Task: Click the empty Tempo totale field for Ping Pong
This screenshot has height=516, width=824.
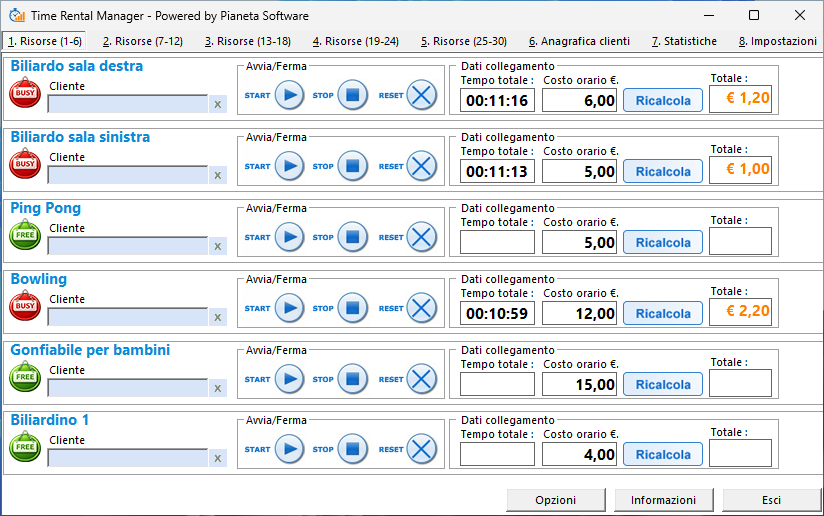Action: [x=497, y=242]
